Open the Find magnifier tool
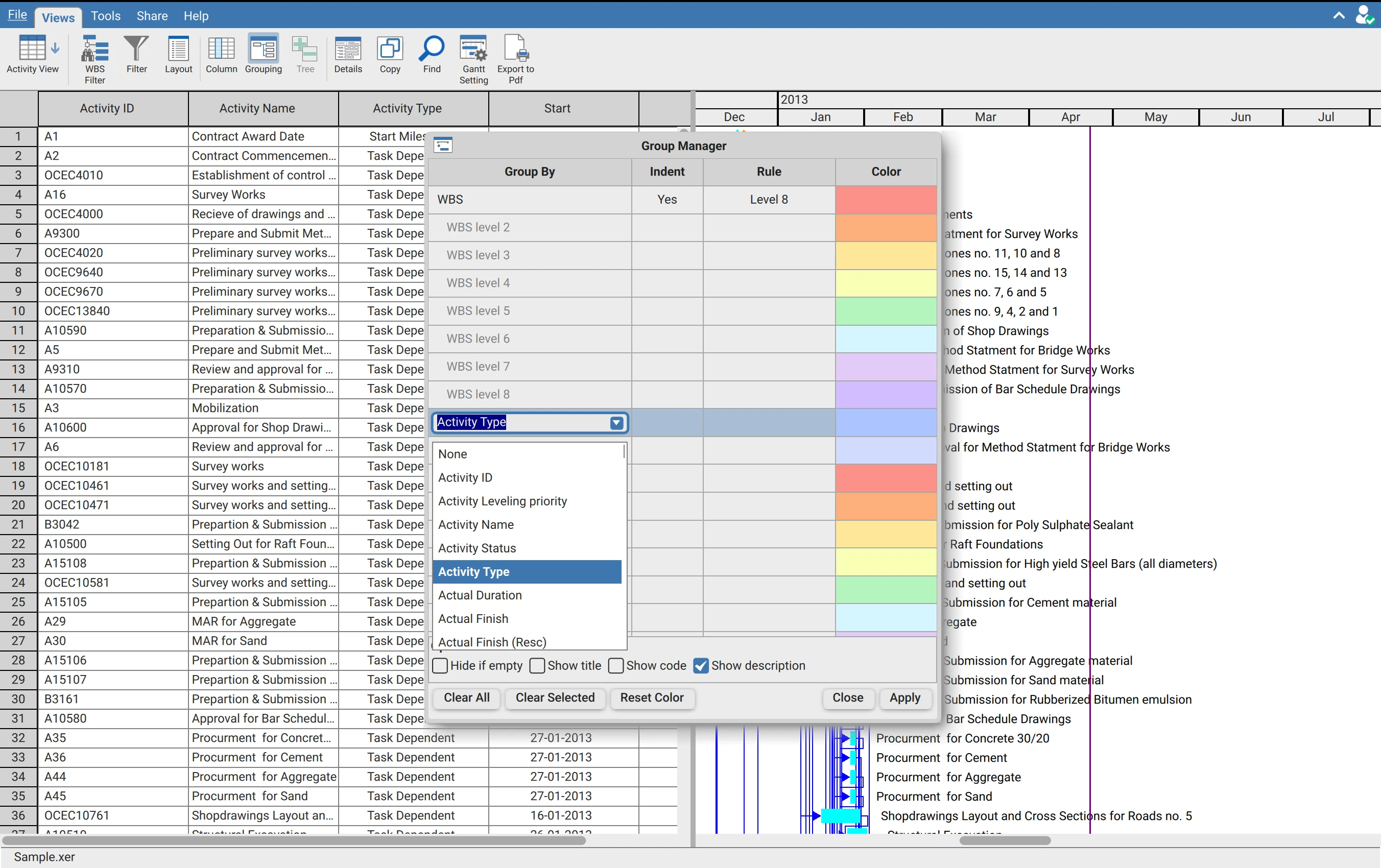Viewport: 1381px width, 868px height. tap(432, 55)
